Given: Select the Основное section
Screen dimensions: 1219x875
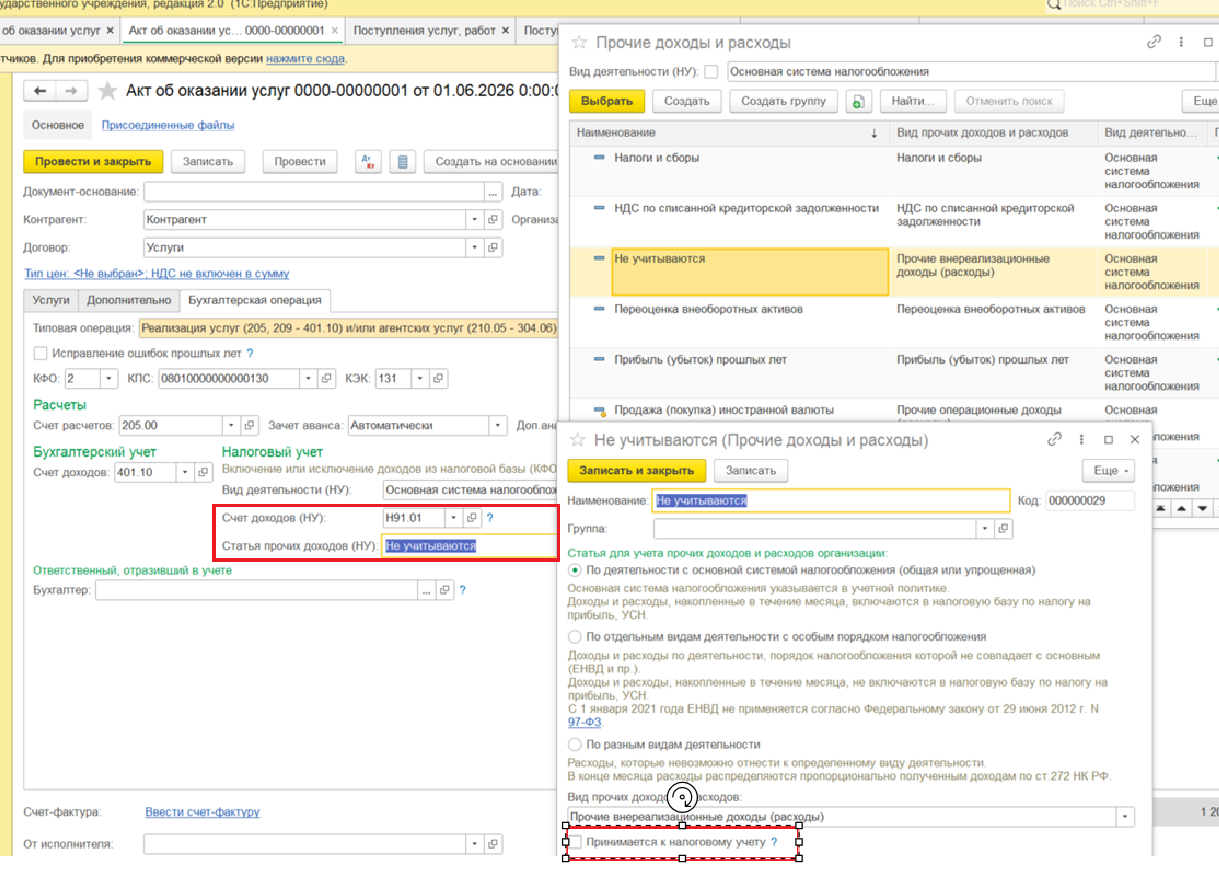Looking at the screenshot, I should pyautogui.click(x=58, y=125).
